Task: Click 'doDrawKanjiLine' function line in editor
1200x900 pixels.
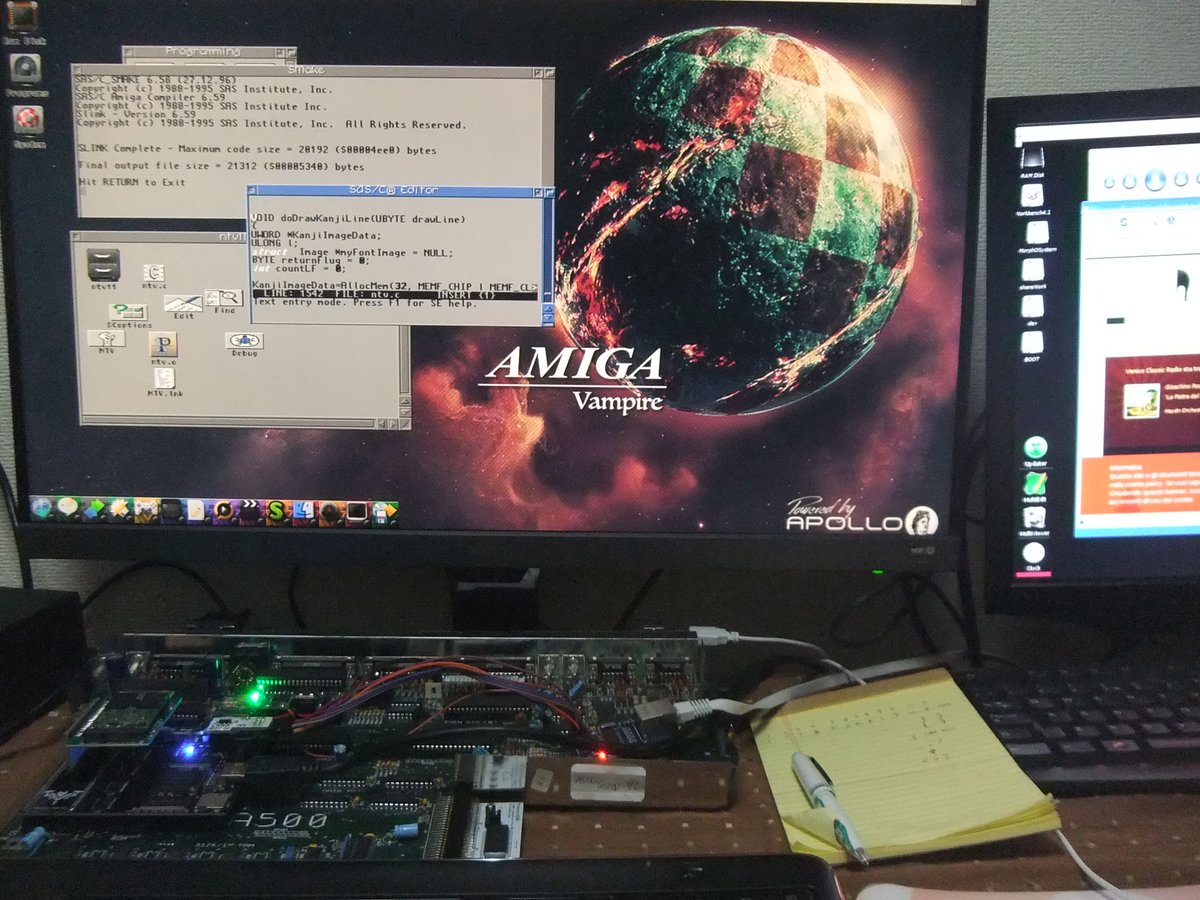Action: (359, 218)
